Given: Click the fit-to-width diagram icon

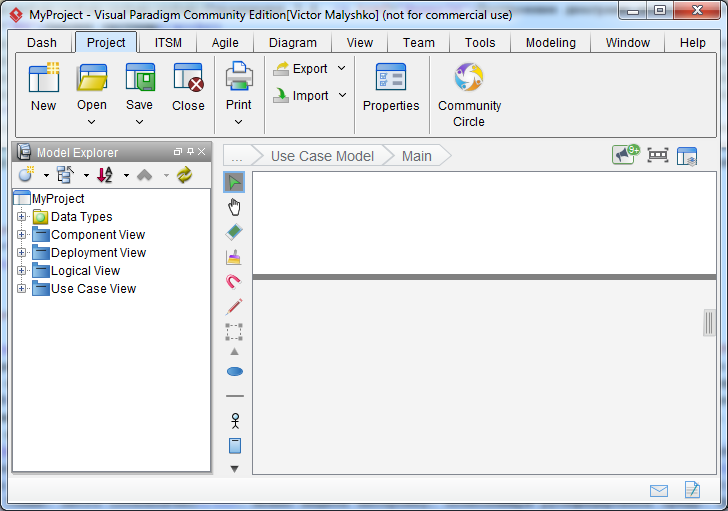Looking at the screenshot, I should click(x=658, y=155).
